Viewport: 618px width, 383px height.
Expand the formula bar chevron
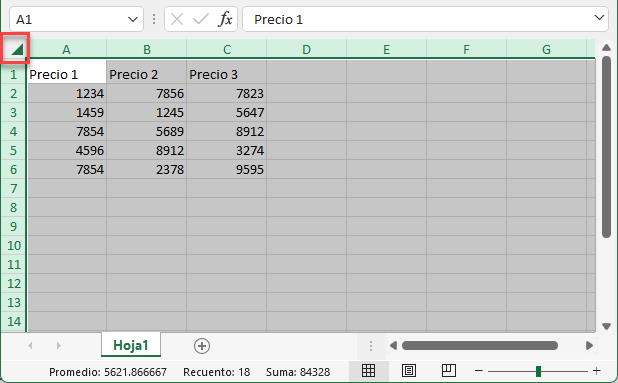599,18
